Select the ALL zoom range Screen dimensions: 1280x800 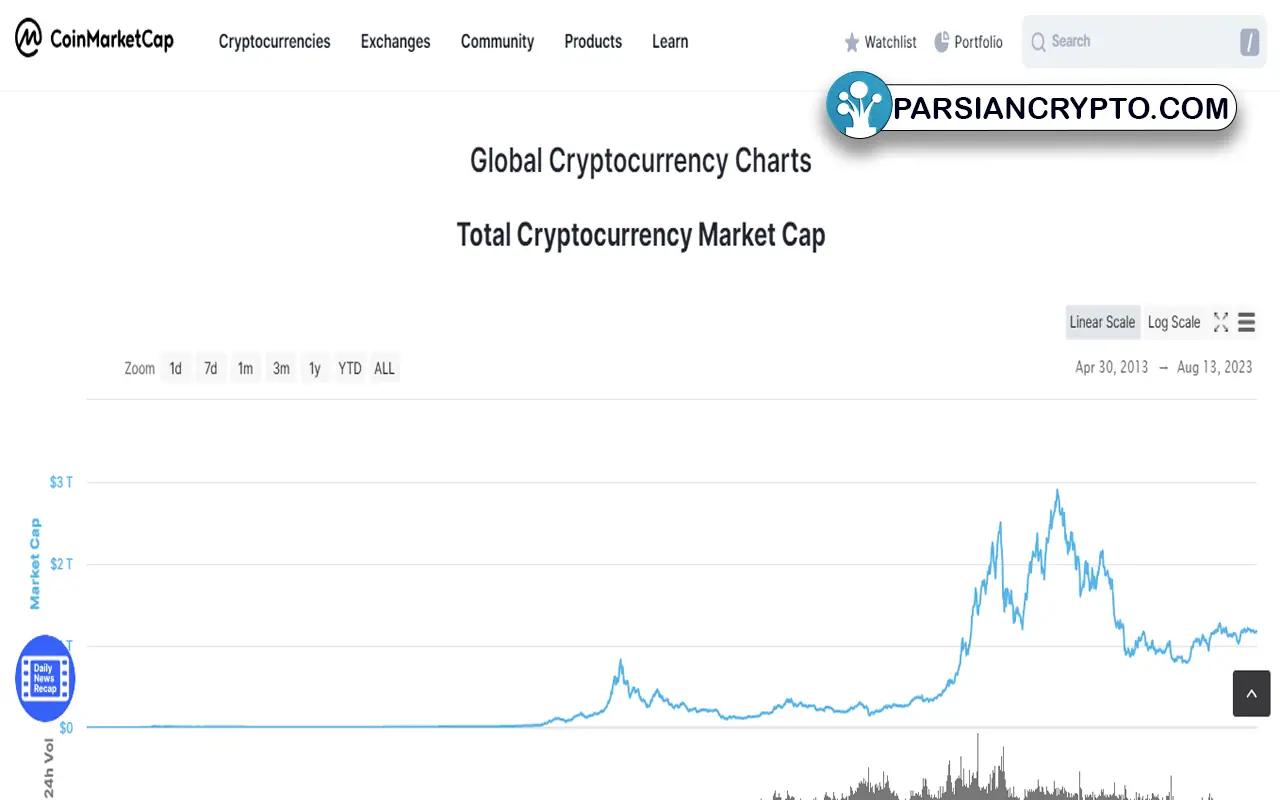tap(384, 368)
